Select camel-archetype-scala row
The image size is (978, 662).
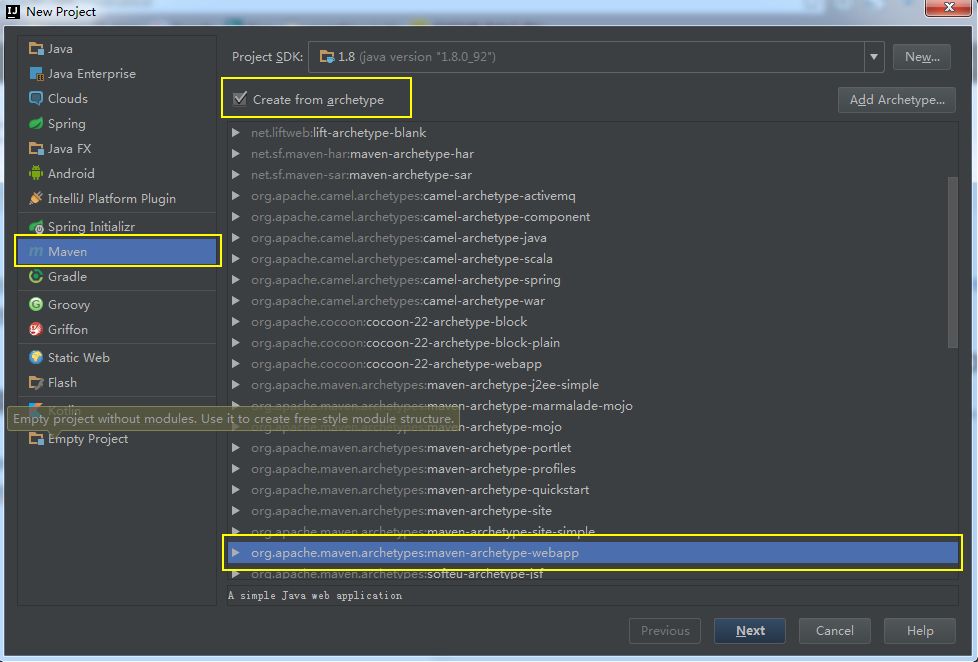593,259
